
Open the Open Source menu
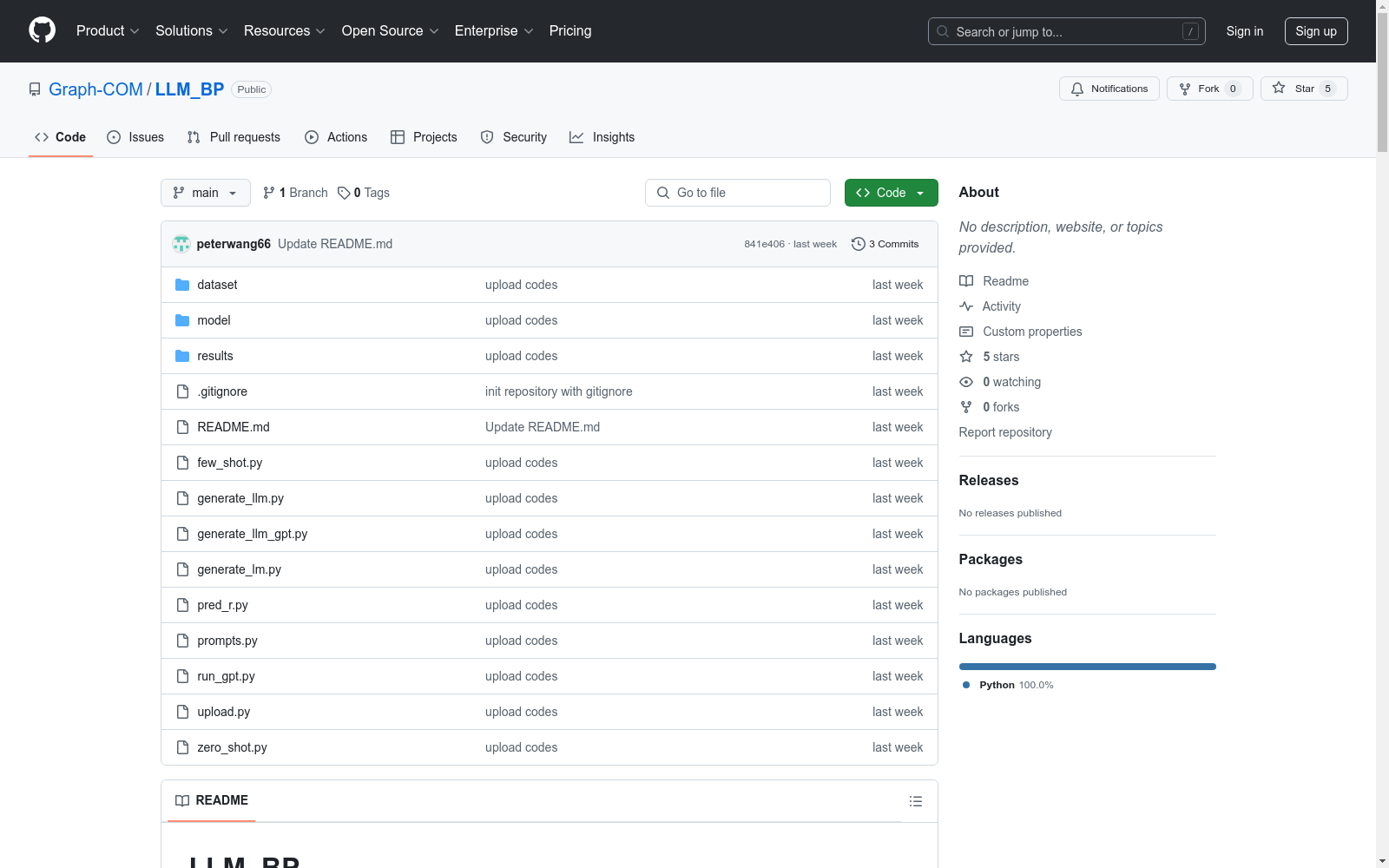pos(390,31)
